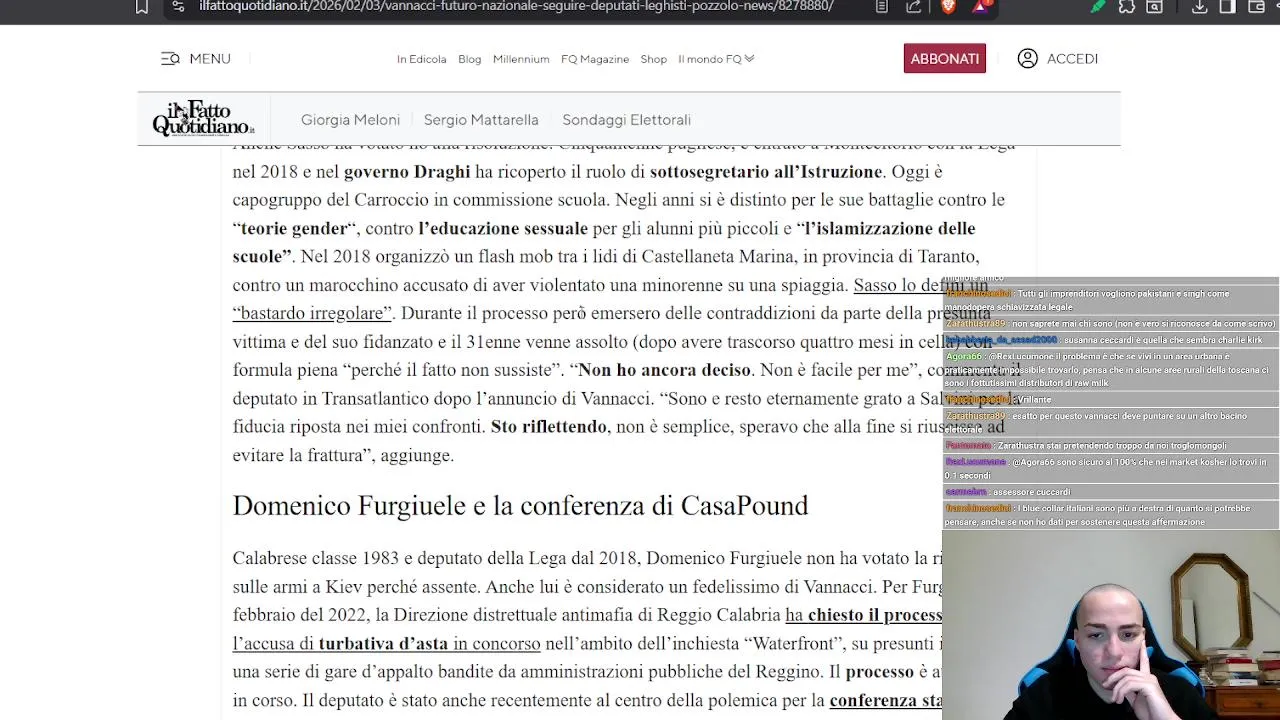Open the Blog section
The image size is (1280, 720).
coord(469,59)
